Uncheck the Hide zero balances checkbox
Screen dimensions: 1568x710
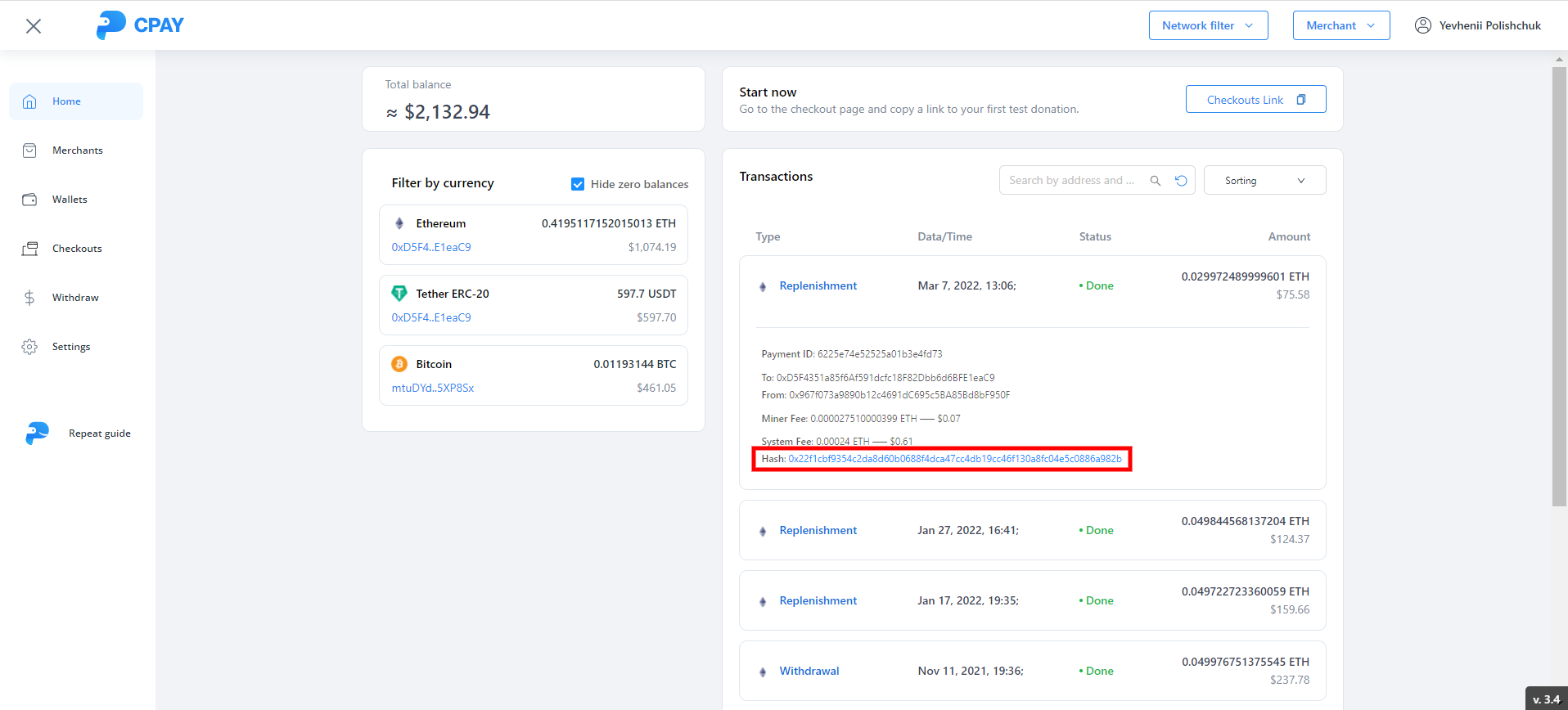578,184
